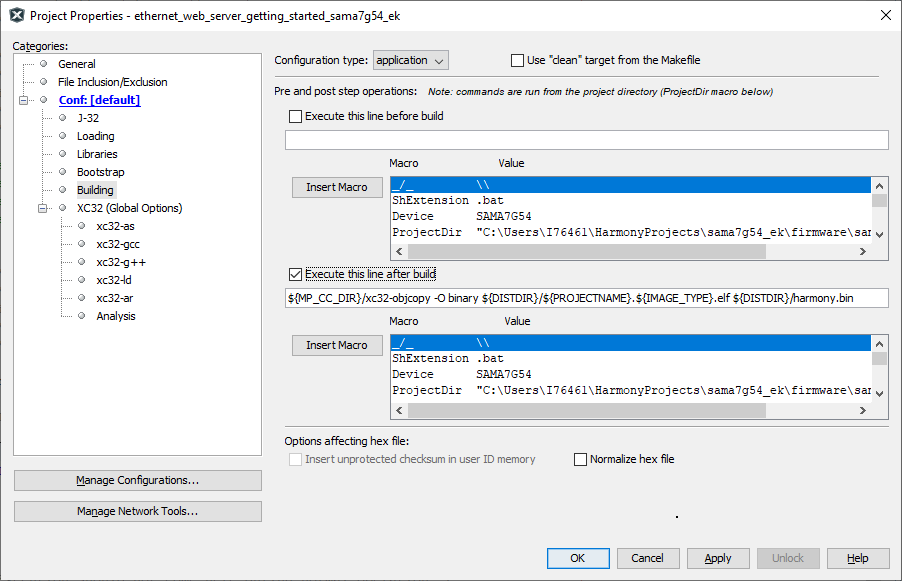The image size is (902, 581).
Task: Click Insert Macro for post-build step
Action: (337, 345)
